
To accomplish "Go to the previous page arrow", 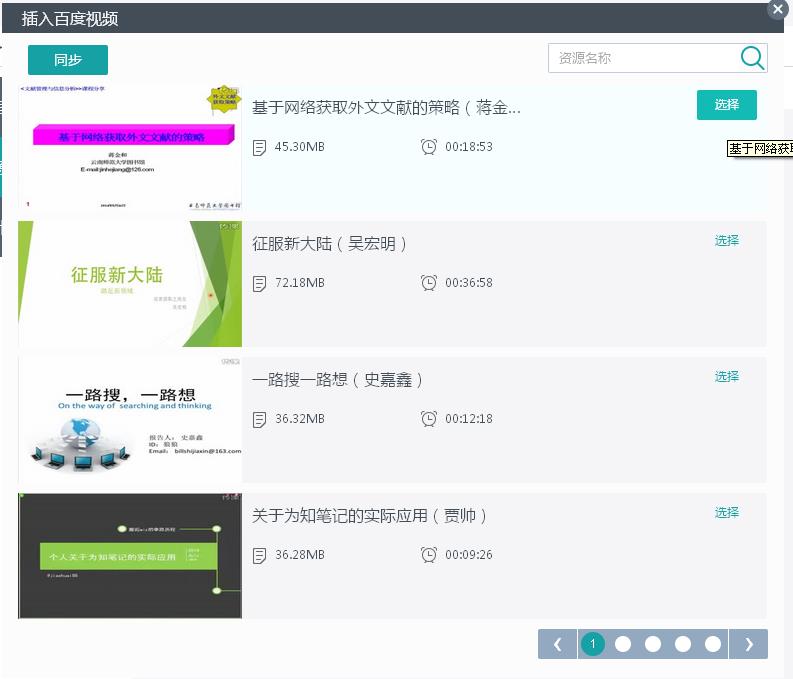I will pyautogui.click(x=557, y=644).
